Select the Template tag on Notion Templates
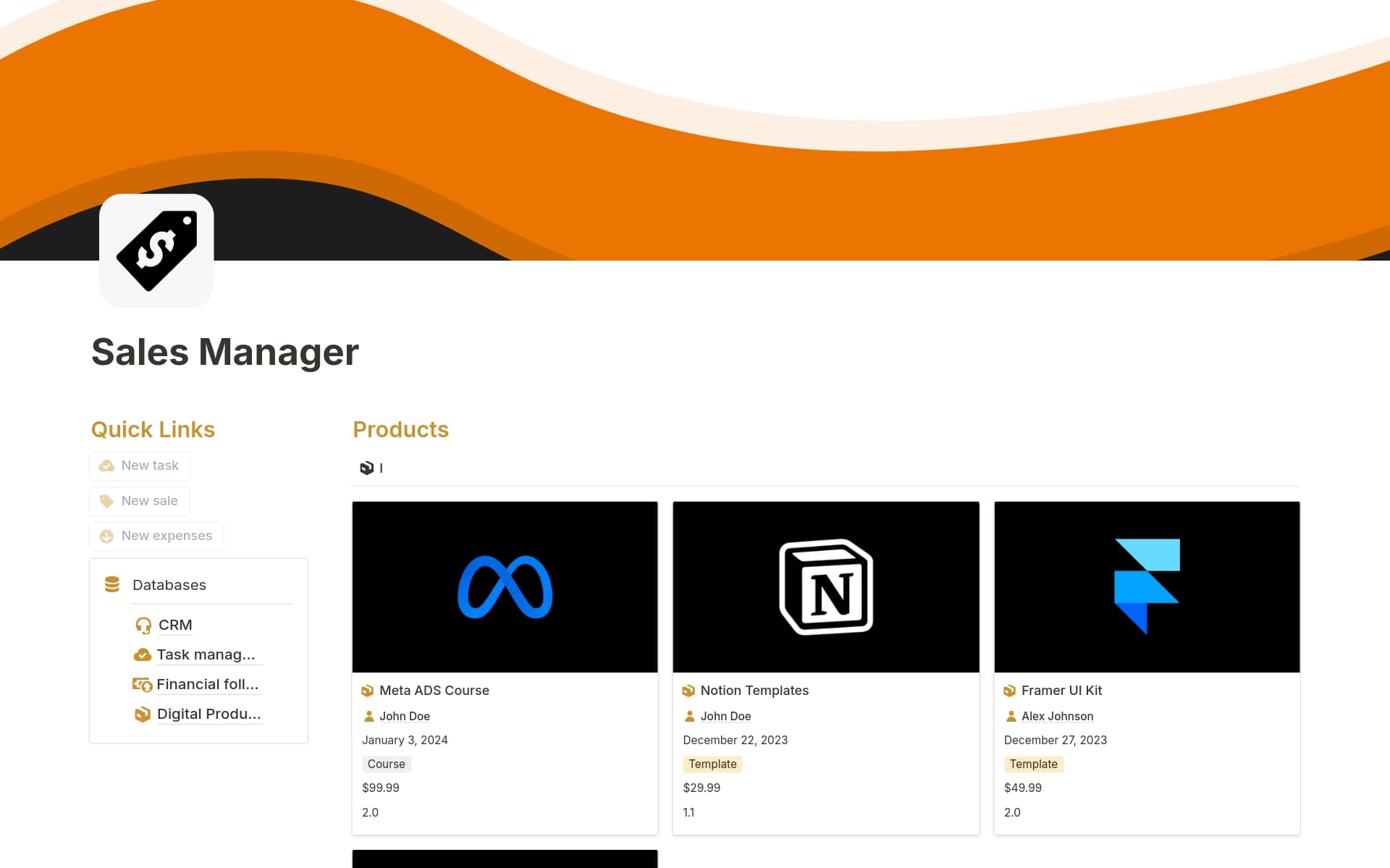 (712, 764)
